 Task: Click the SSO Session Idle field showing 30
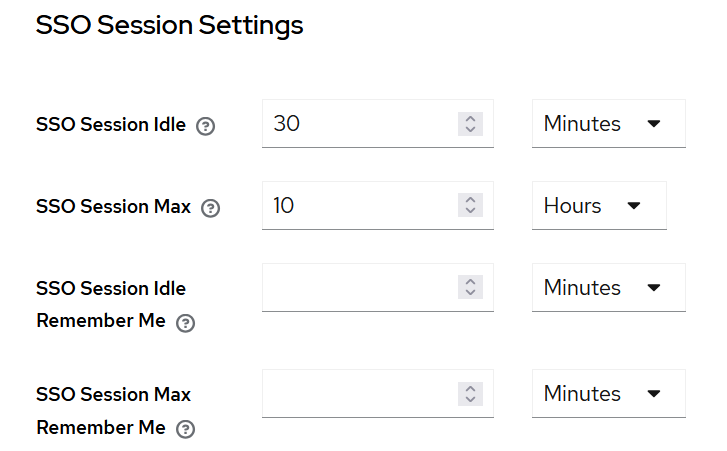click(x=360, y=124)
